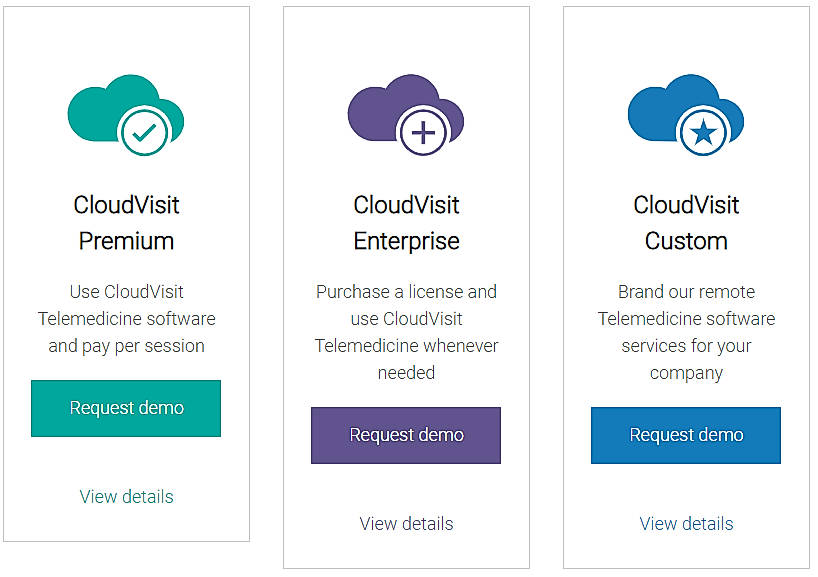Click Request demo for CloudVisit Enterprise
The height and width of the screenshot is (577, 818).
(406, 435)
